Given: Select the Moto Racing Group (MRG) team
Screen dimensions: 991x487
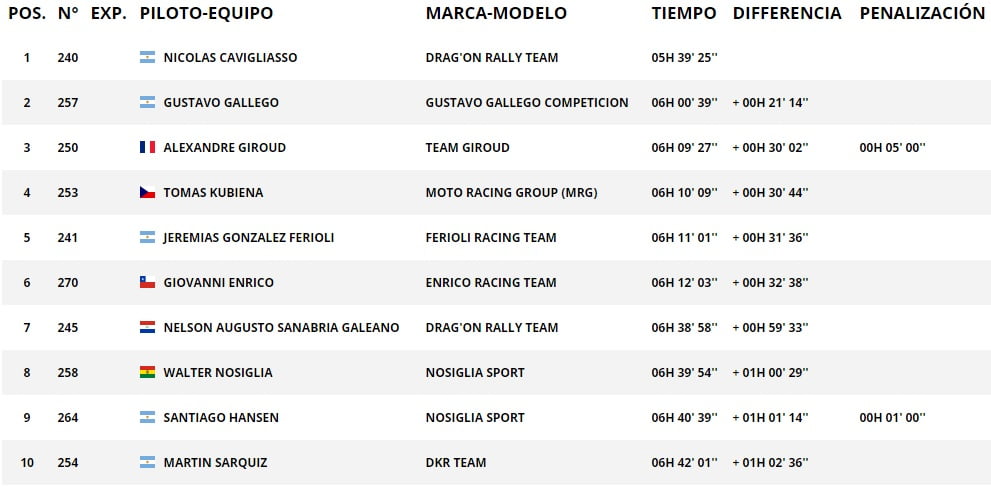Looking at the screenshot, I should 511,193.
